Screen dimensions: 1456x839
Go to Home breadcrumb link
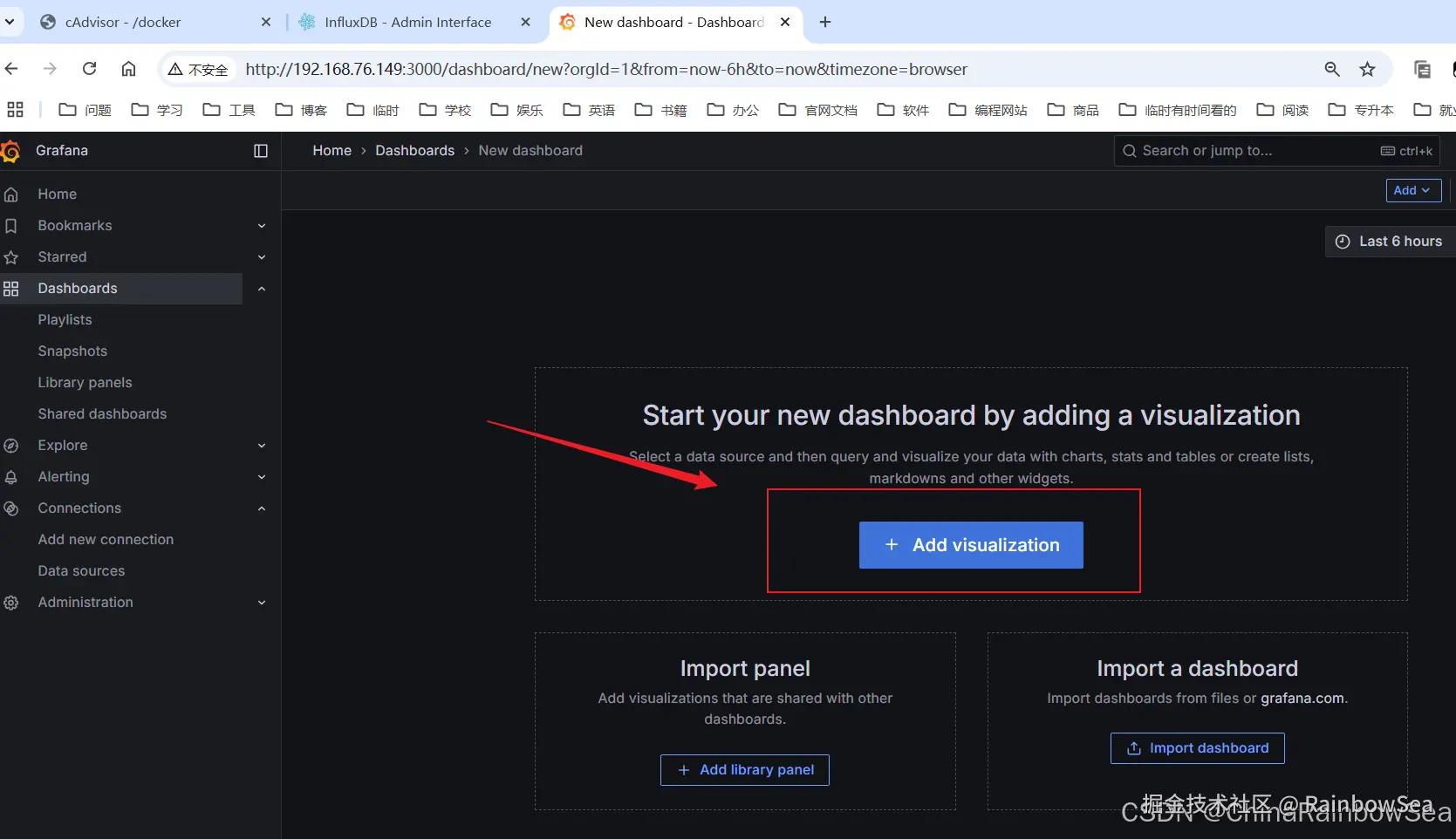coord(332,151)
